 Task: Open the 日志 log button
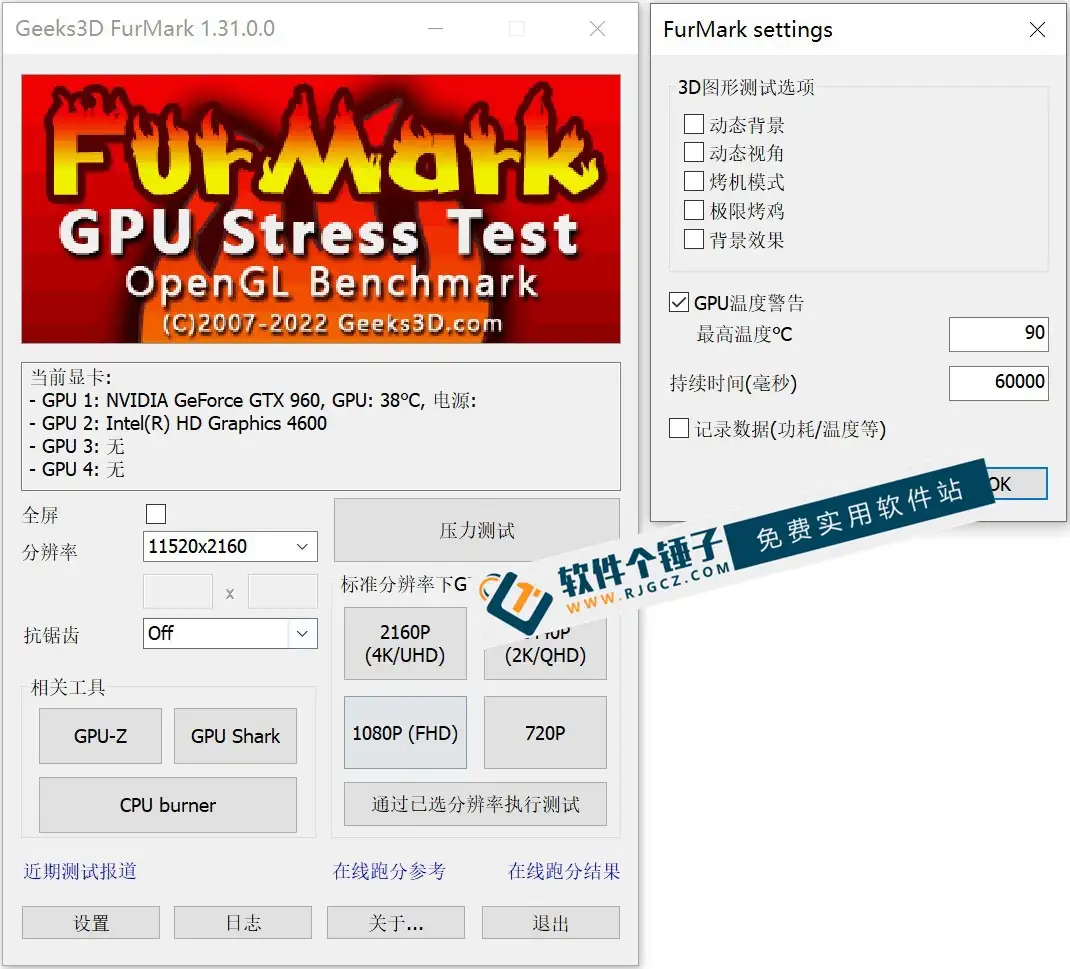coord(243,923)
